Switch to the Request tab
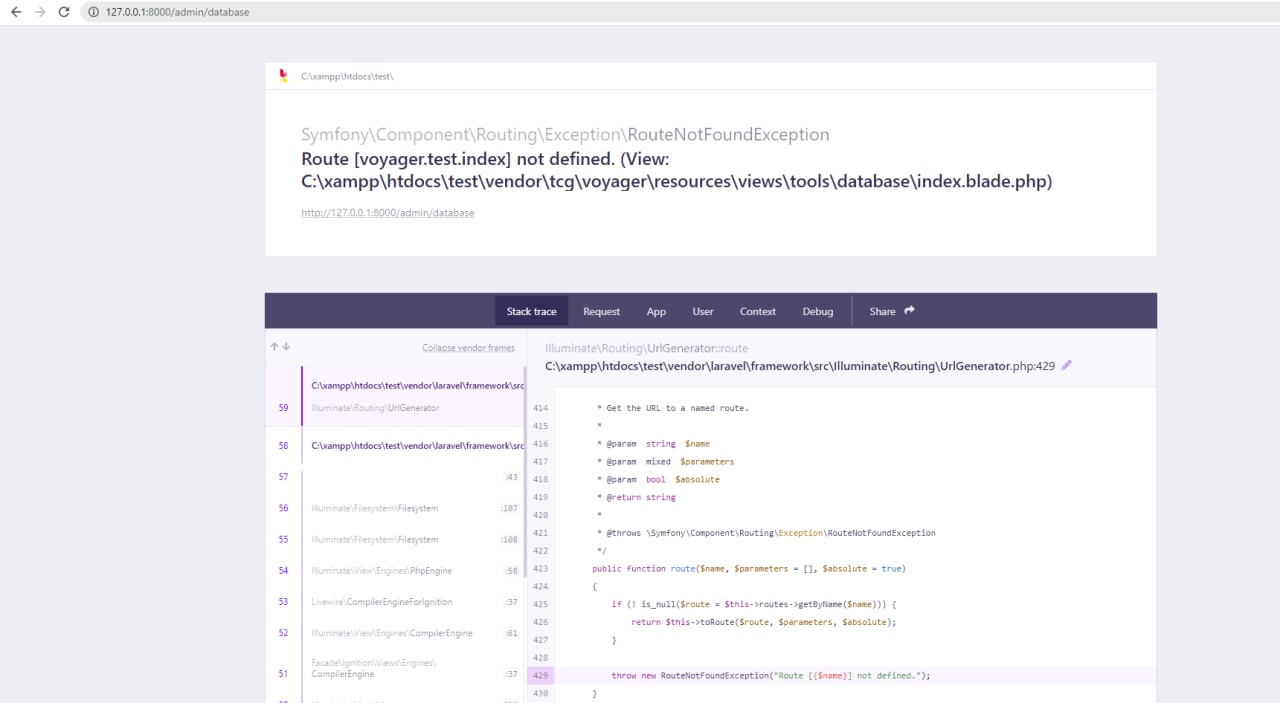 pyautogui.click(x=602, y=311)
